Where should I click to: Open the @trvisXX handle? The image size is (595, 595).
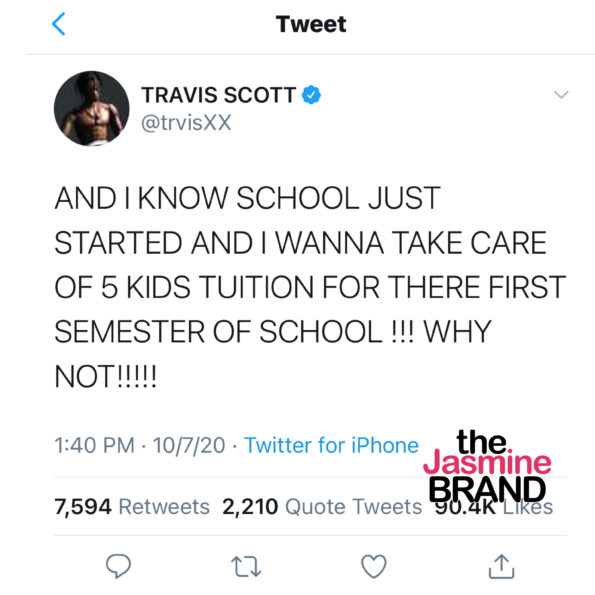(x=186, y=123)
